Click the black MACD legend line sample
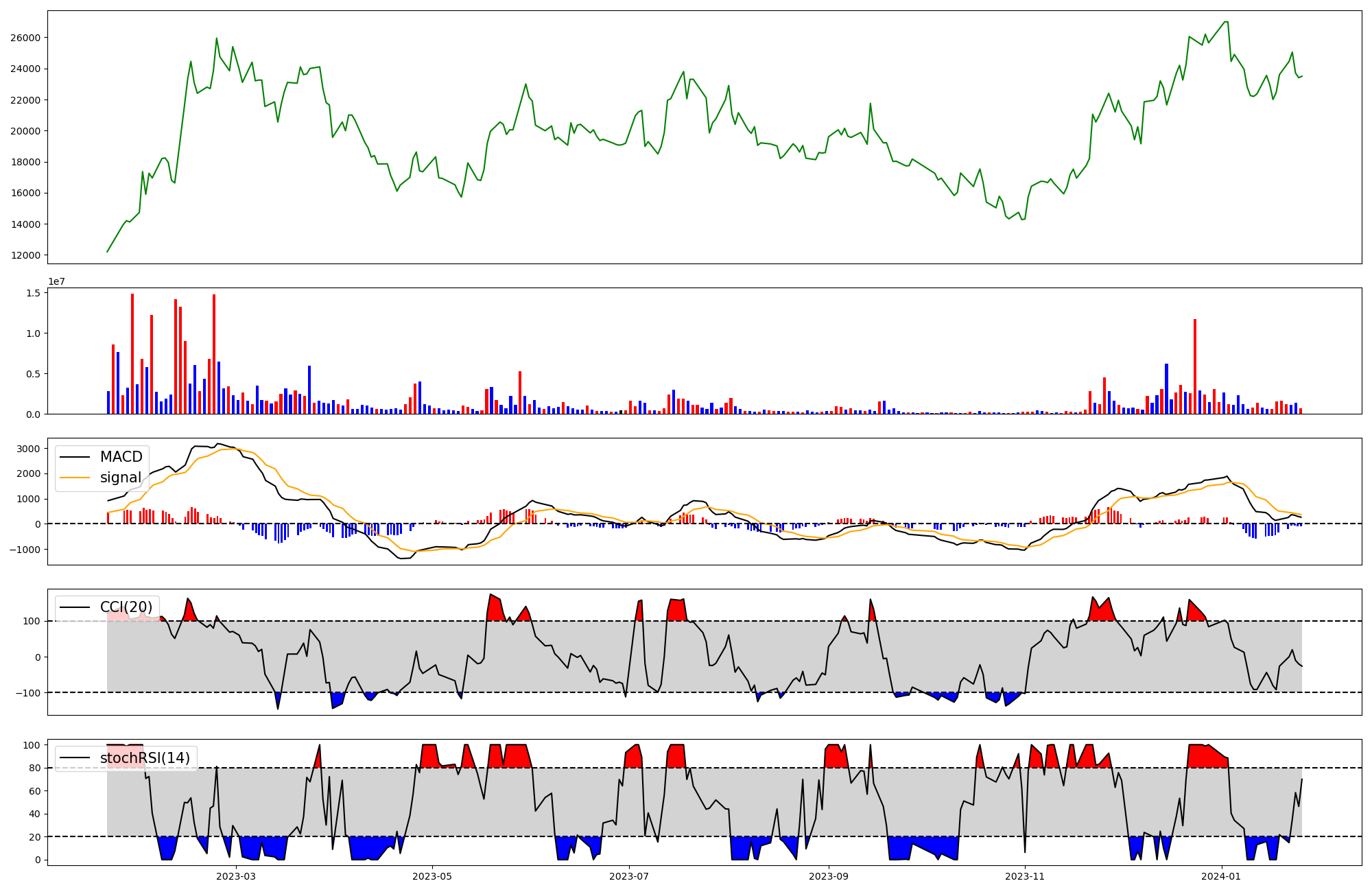The height and width of the screenshot is (892, 1372). pos(75,457)
